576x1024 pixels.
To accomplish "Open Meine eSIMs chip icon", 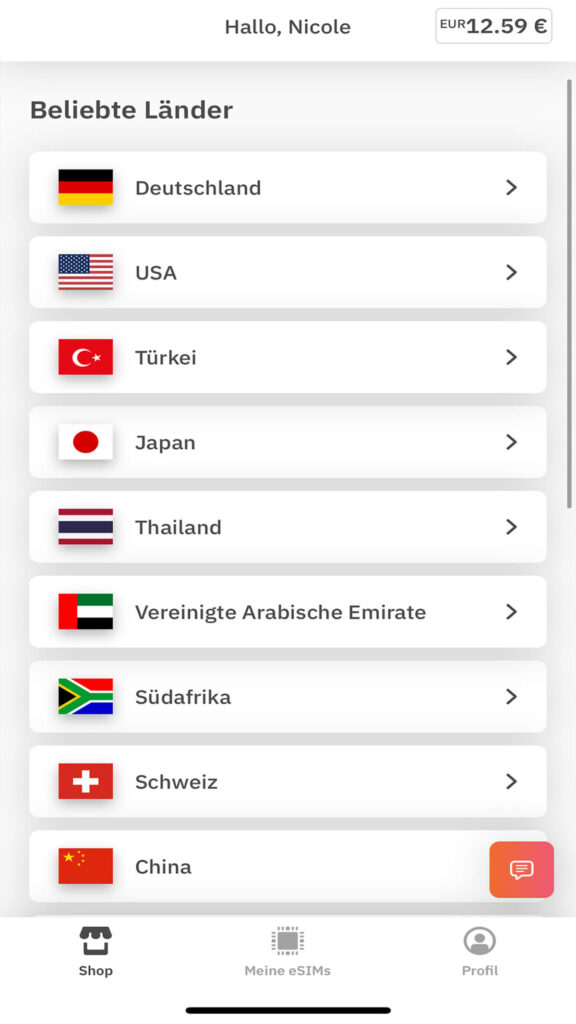I will coord(287,941).
